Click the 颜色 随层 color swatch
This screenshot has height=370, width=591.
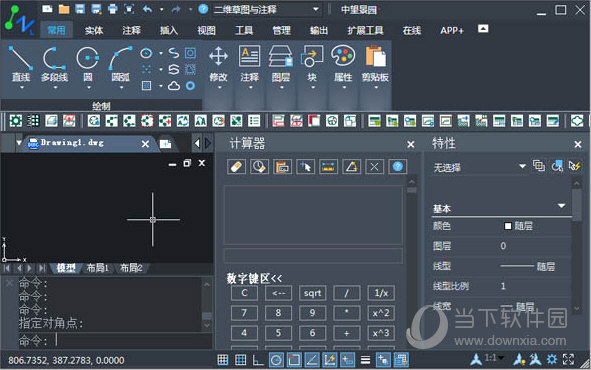pos(508,226)
